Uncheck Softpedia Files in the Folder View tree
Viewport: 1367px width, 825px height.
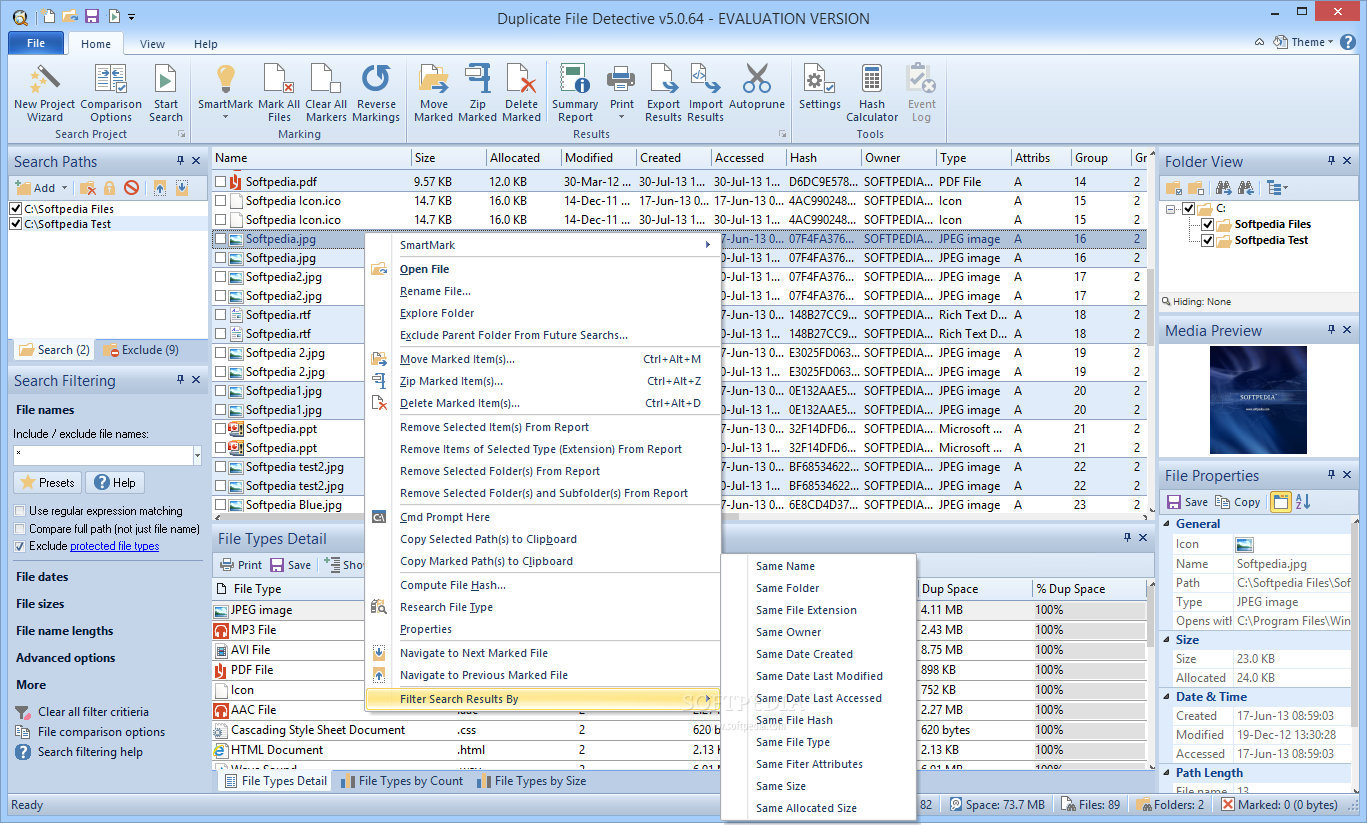(1208, 225)
